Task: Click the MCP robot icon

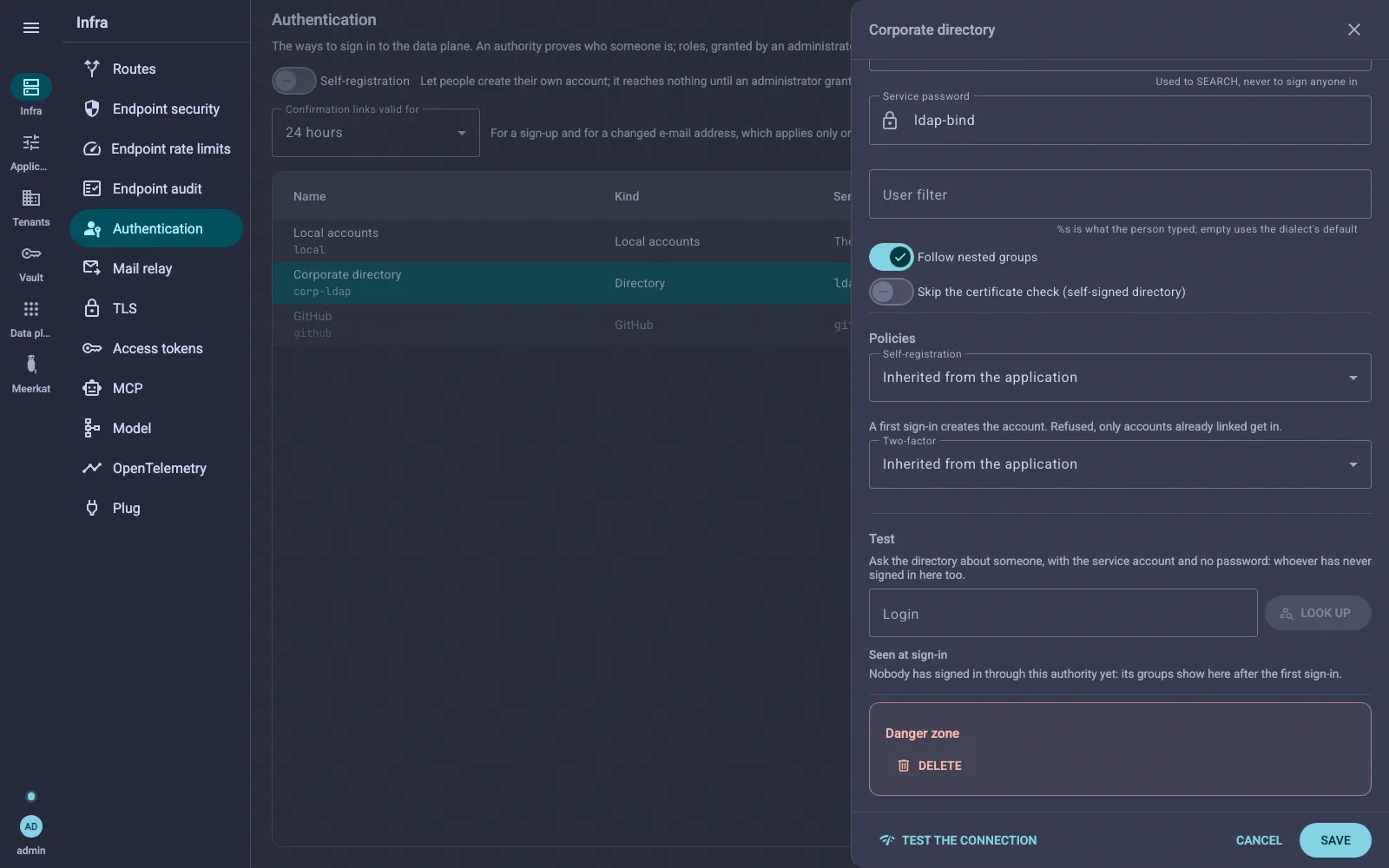Action: 92,388
